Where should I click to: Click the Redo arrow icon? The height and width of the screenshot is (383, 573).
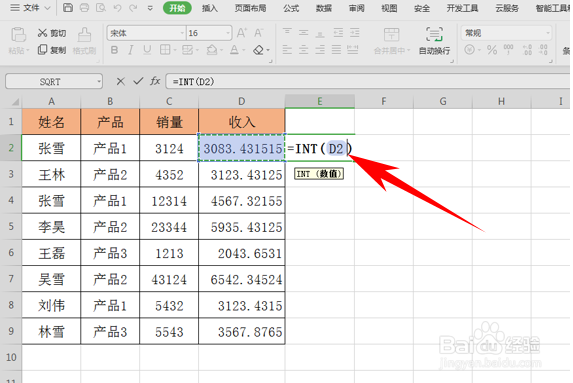[133, 8]
